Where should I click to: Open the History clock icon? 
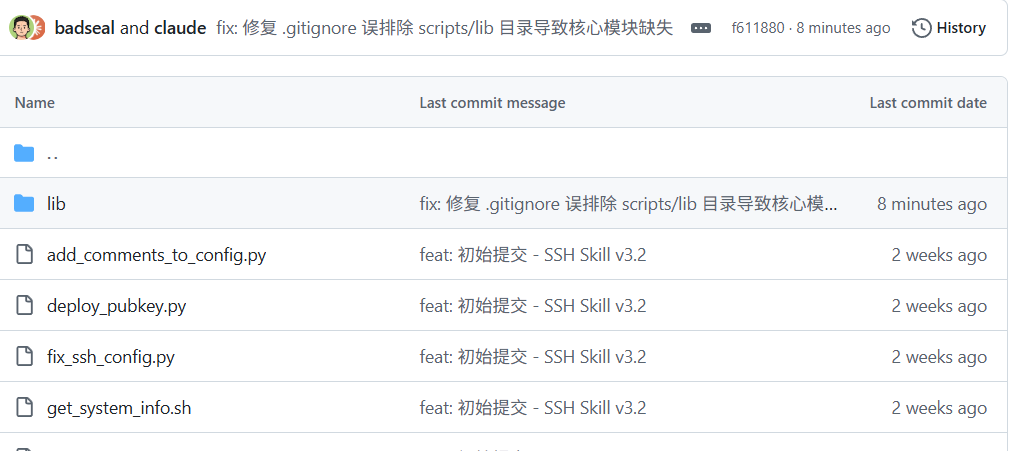coord(921,28)
